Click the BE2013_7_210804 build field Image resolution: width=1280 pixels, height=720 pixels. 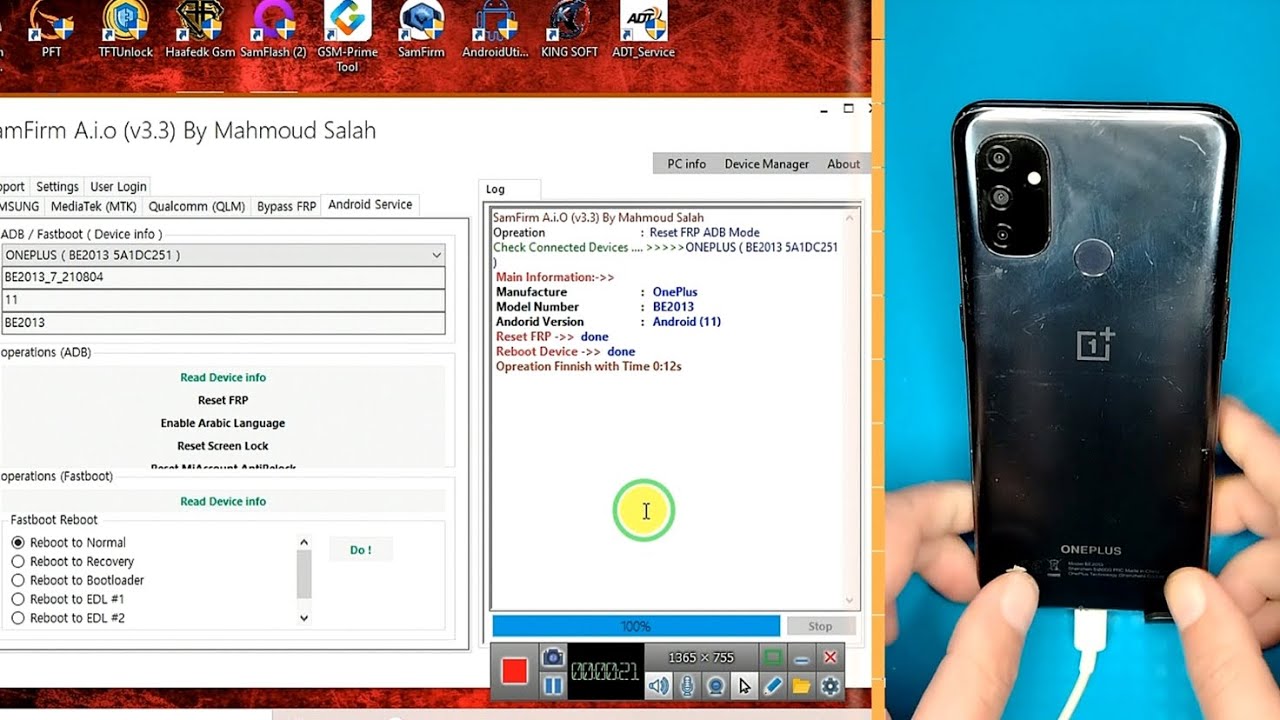coord(223,277)
